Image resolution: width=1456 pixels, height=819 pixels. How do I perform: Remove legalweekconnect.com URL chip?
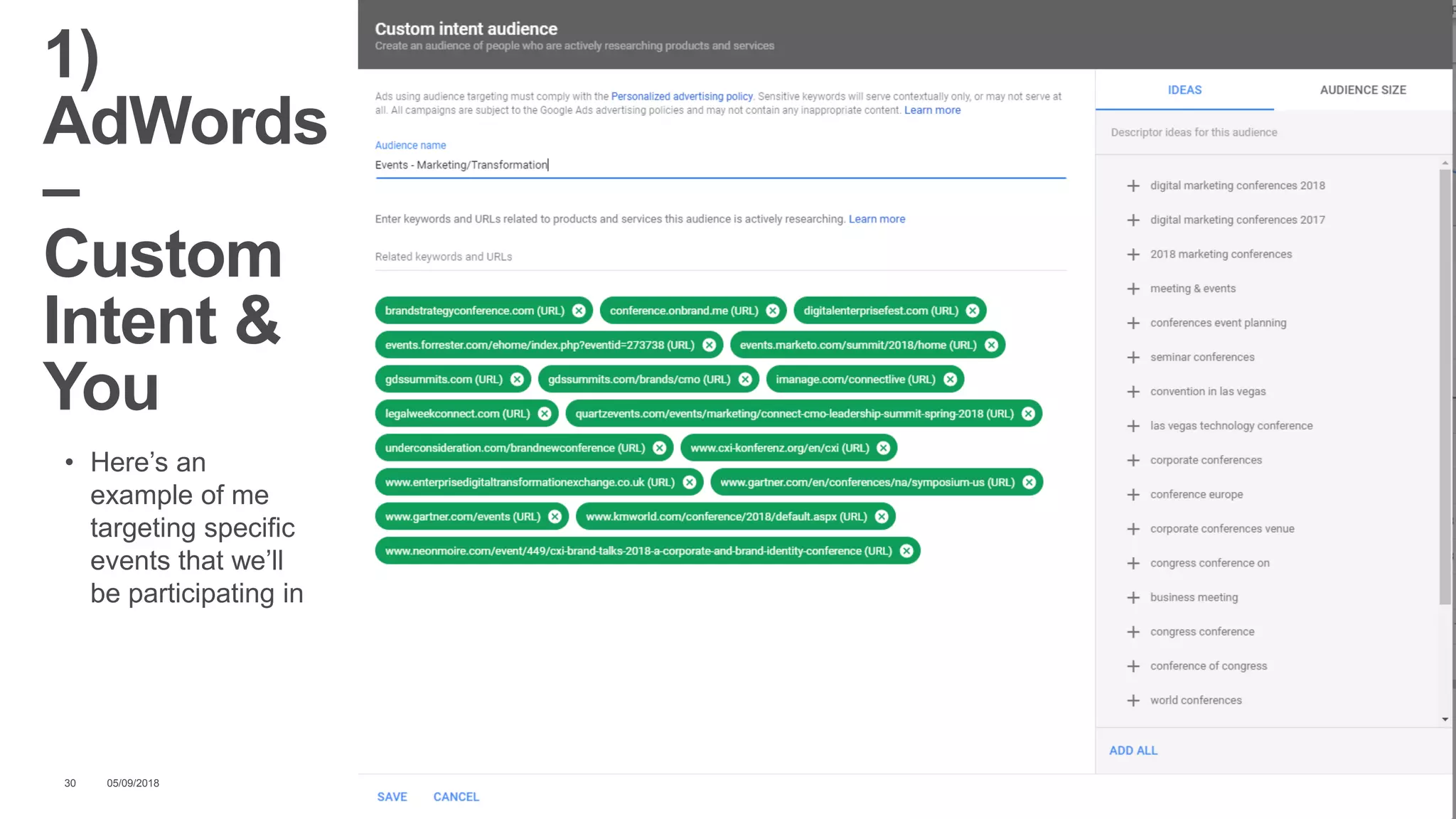click(x=545, y=414)
